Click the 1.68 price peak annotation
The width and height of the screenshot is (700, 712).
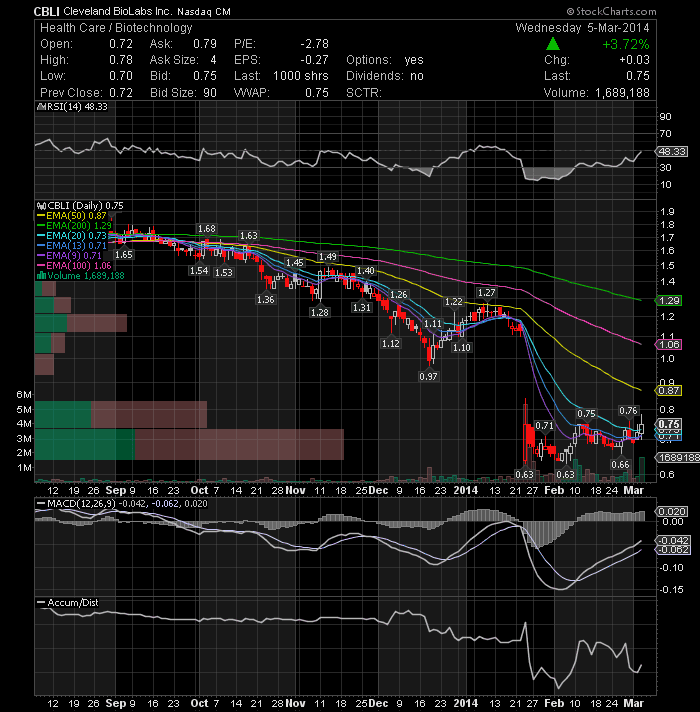[x=207, y=228]
